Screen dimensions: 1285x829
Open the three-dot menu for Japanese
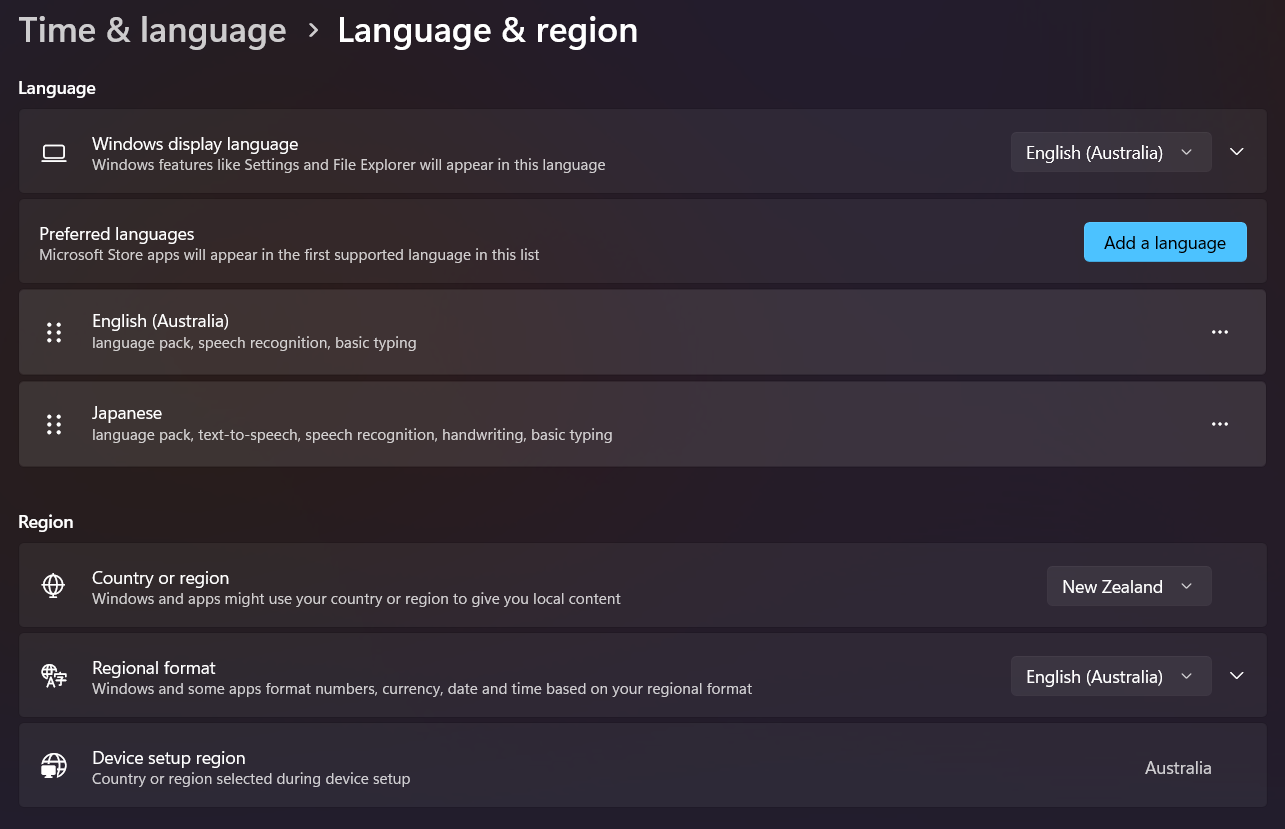[x=1219, y=424]
